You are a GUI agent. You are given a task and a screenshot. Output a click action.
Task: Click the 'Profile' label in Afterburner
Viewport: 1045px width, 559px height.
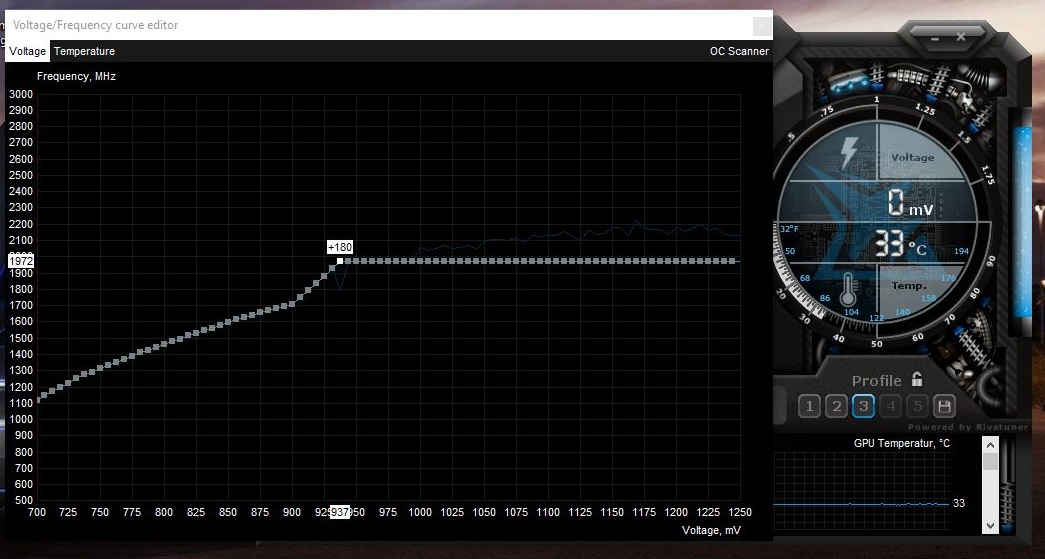(x=876, y=380)
